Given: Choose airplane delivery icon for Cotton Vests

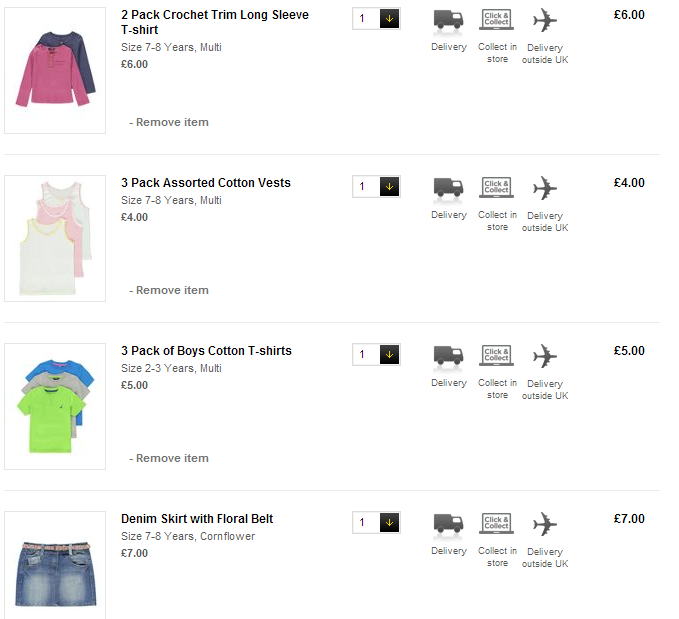Looking at the screenshot, I should pos(544,188).
